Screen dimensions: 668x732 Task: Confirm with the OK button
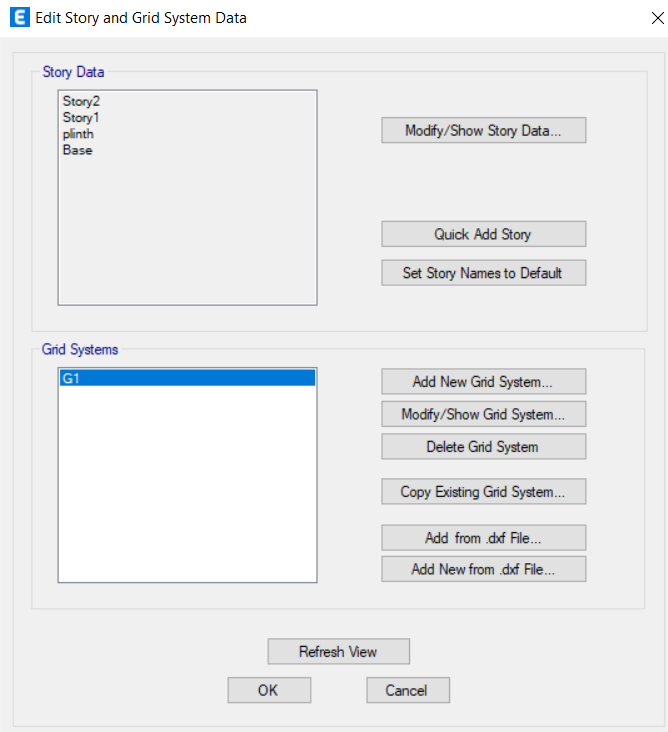tap(269, 690)
